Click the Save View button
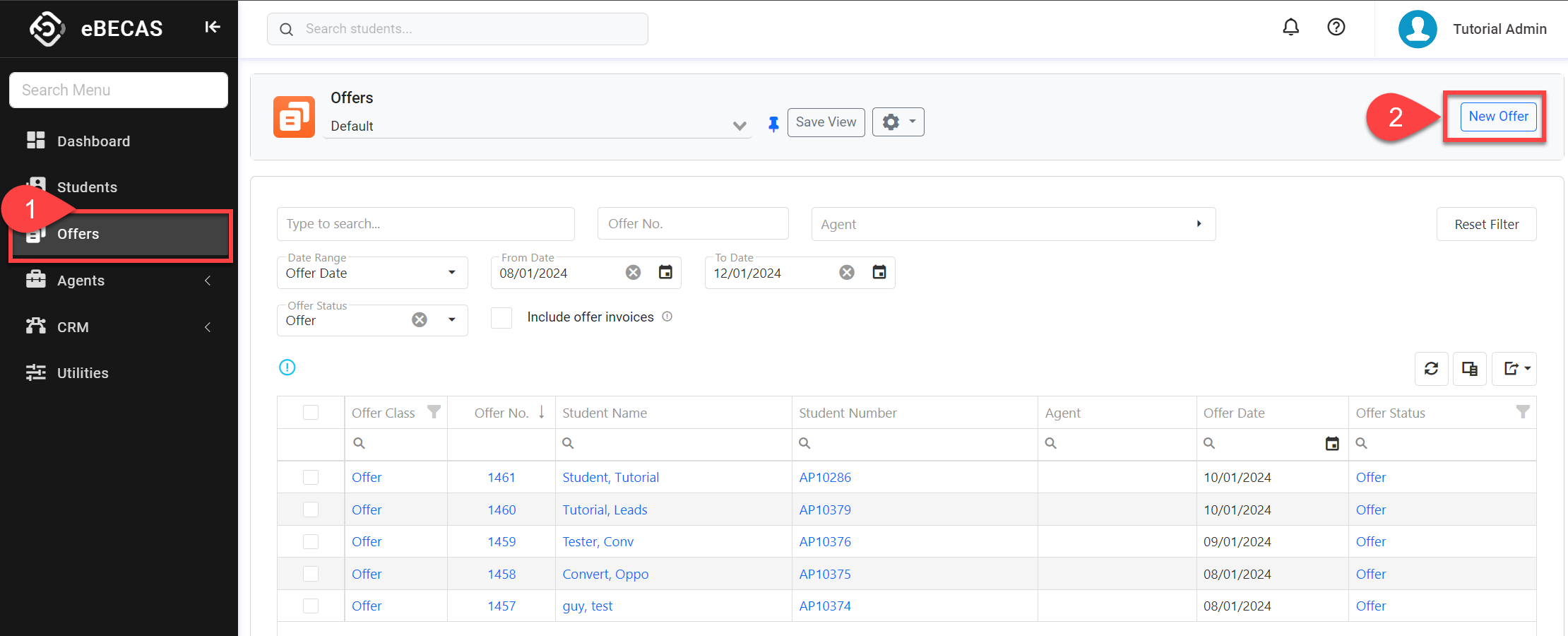This screenshot has width=1568, height=636. (826, 122)
